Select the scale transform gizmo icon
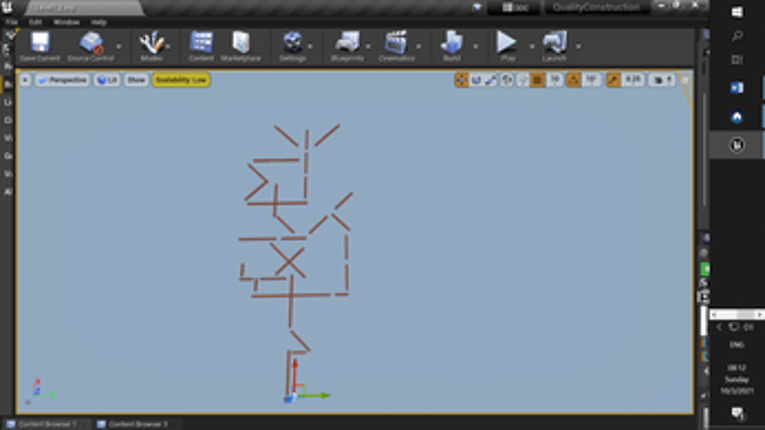765x430 pixels. click(491, 80)
